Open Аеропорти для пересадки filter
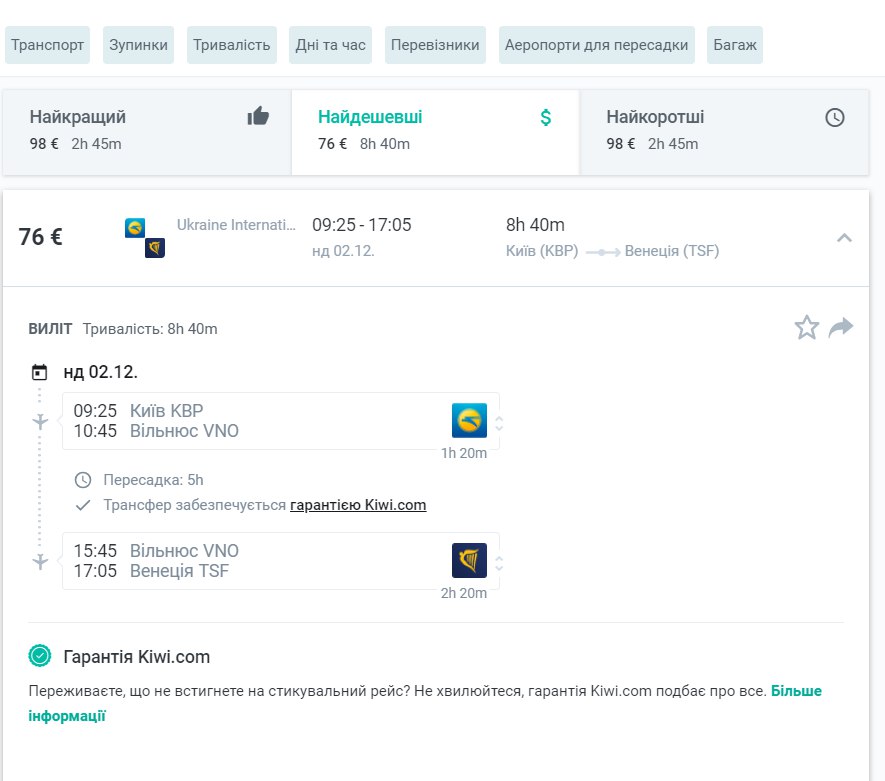Image resolution: width=885 pixels, height=781 pixels. point(597,45)
